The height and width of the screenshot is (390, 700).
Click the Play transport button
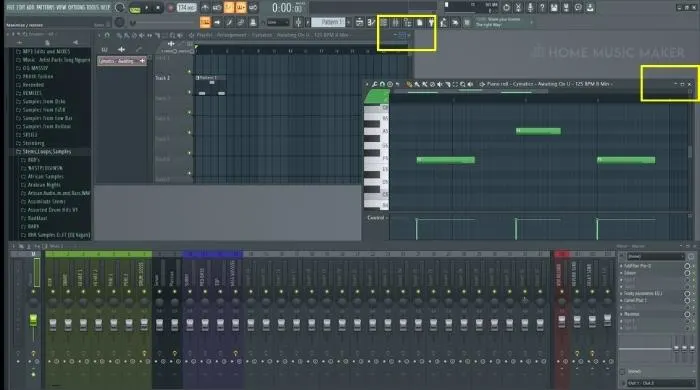coord(146,8)
